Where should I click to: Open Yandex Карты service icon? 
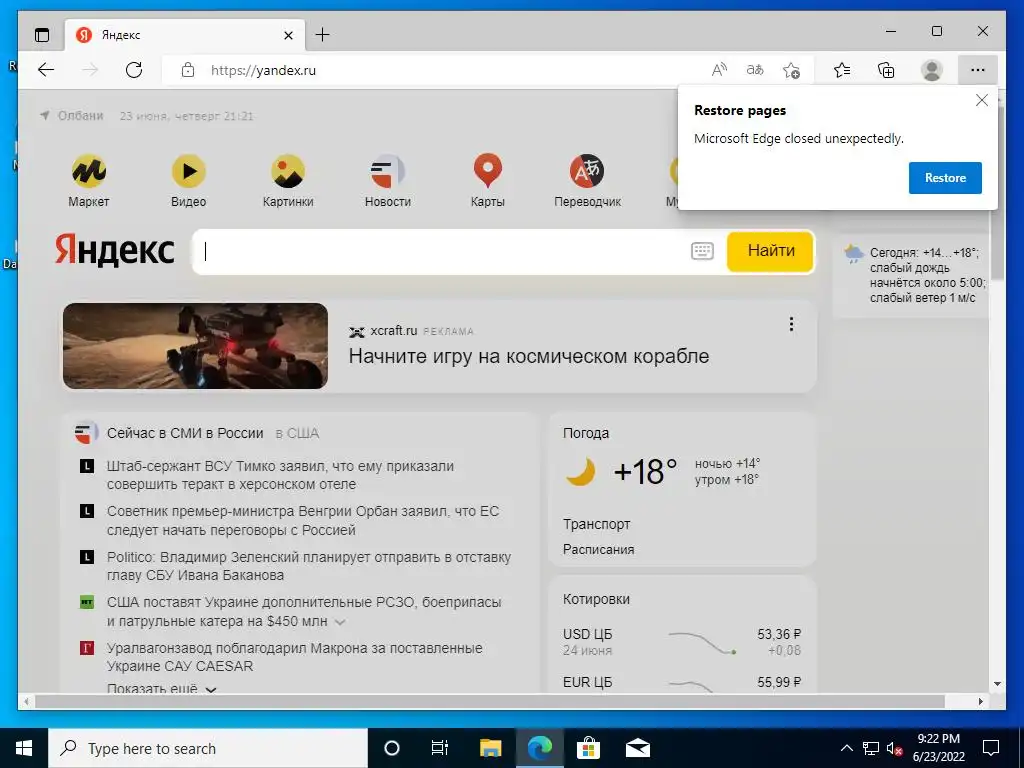click(x=488, y=180)
